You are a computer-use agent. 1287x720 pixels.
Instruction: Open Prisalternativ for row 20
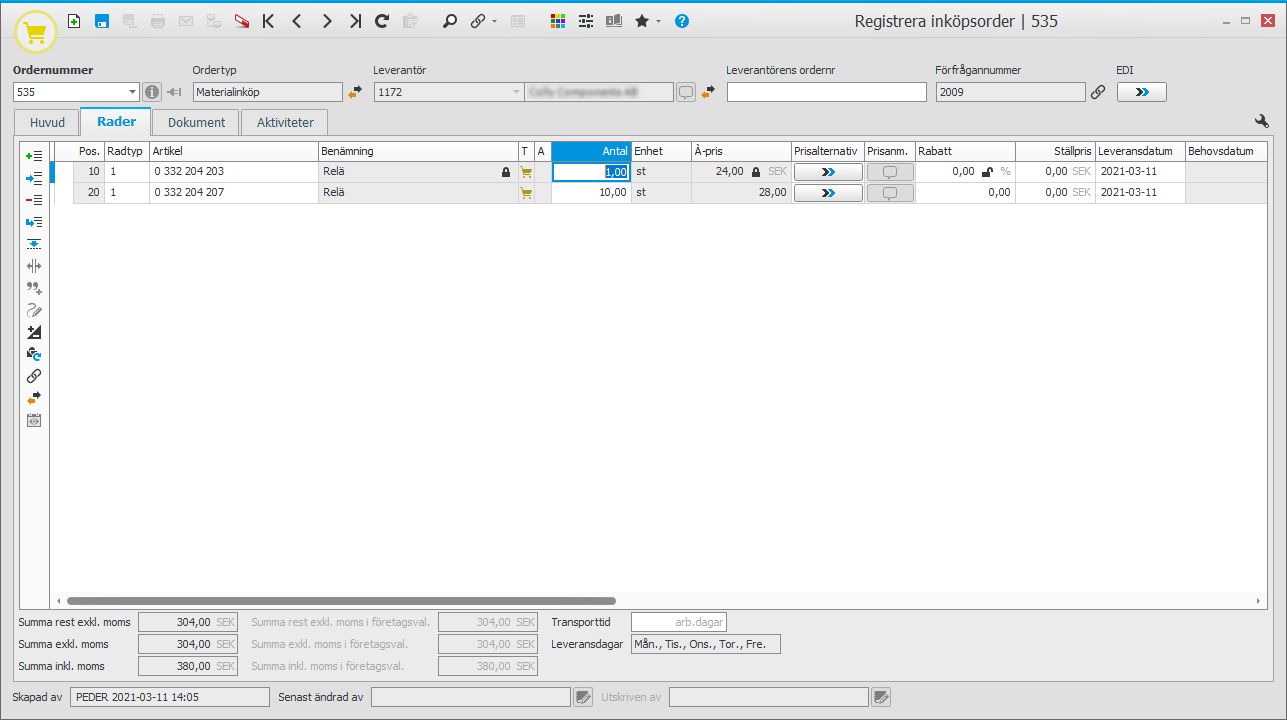pos(828,193)
